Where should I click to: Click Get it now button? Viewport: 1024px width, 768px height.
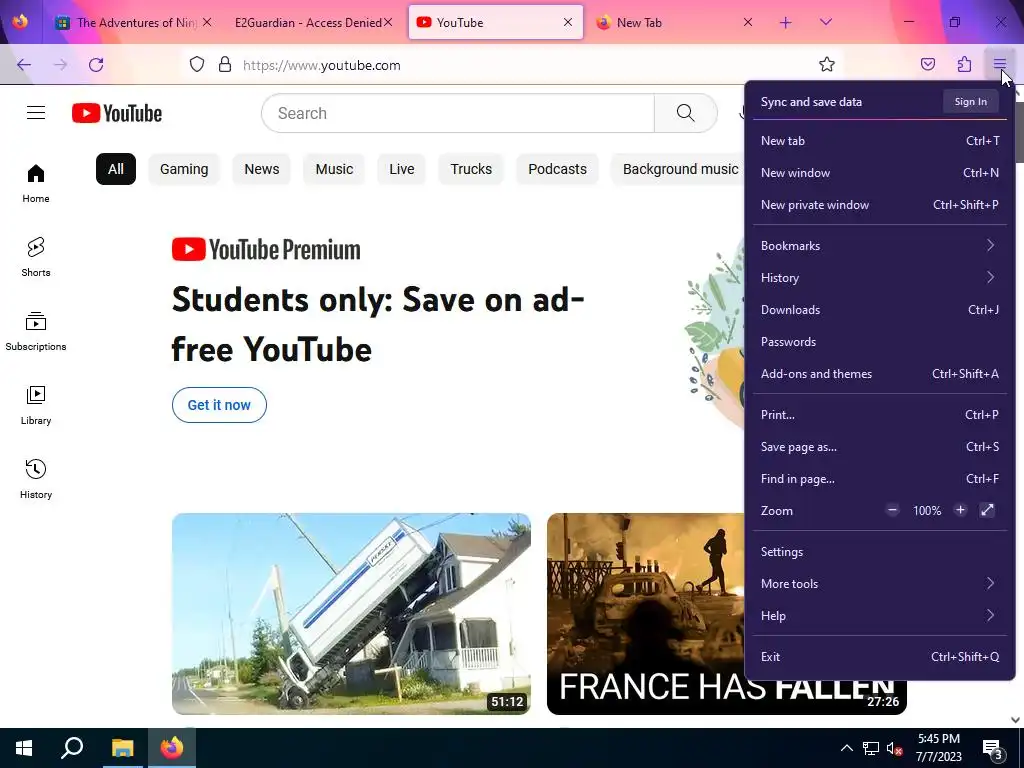tap(219, 405)
